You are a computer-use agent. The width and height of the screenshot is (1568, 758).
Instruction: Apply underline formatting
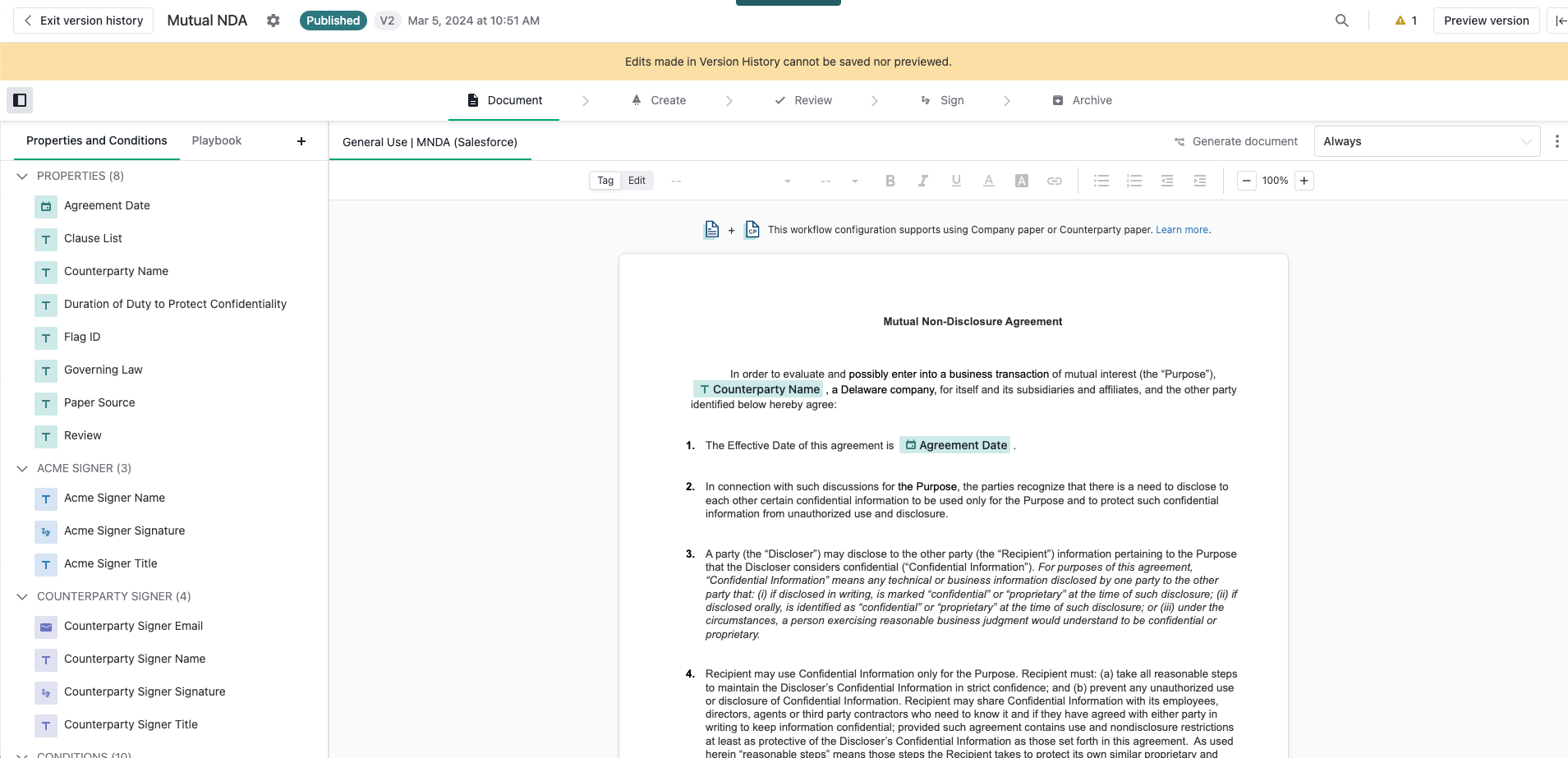[956, 181]
